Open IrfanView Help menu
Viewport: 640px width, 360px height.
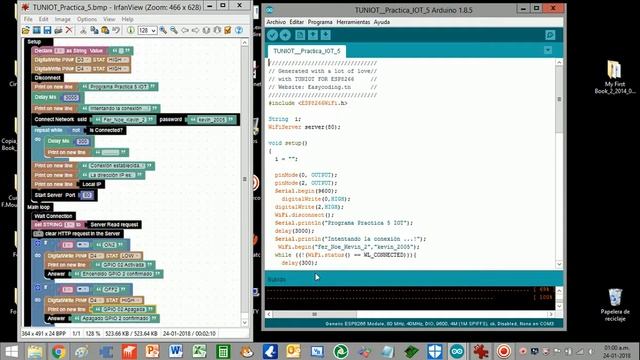(x=127, y=19)
